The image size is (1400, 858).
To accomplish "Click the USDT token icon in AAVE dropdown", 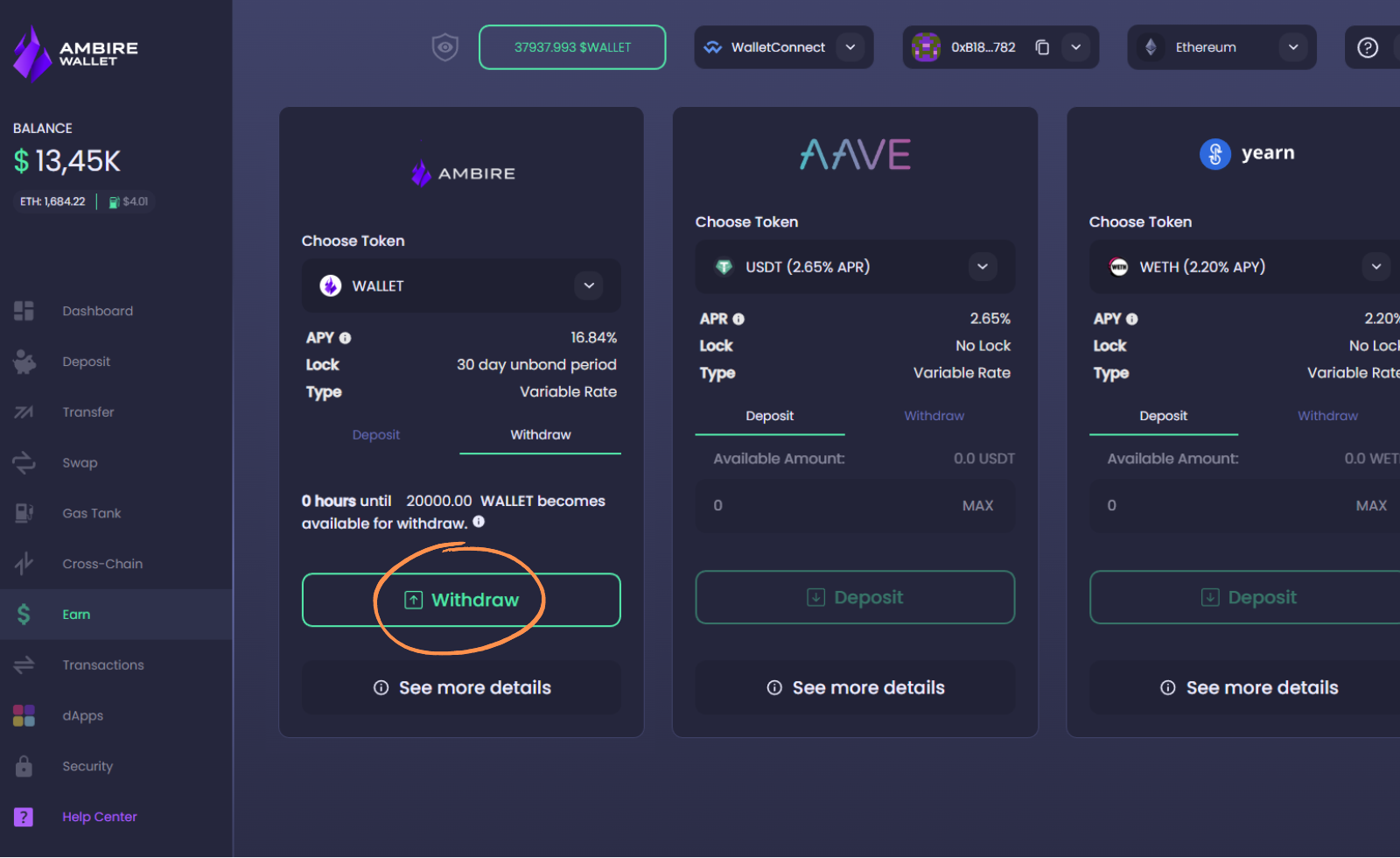I will click(724, 267).
